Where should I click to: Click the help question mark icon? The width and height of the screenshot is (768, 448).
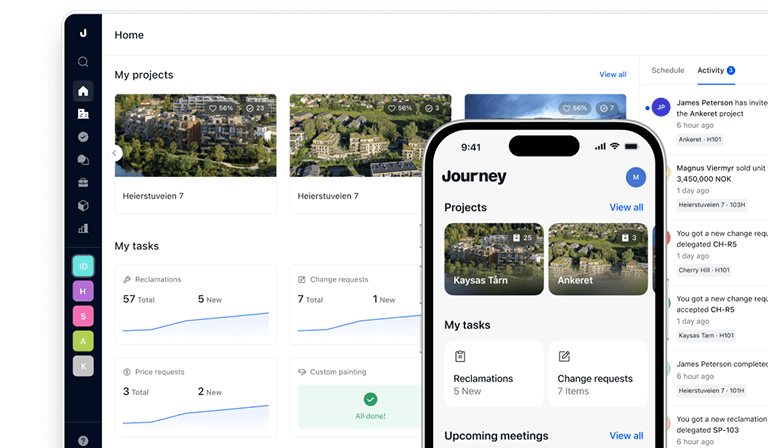83,440
